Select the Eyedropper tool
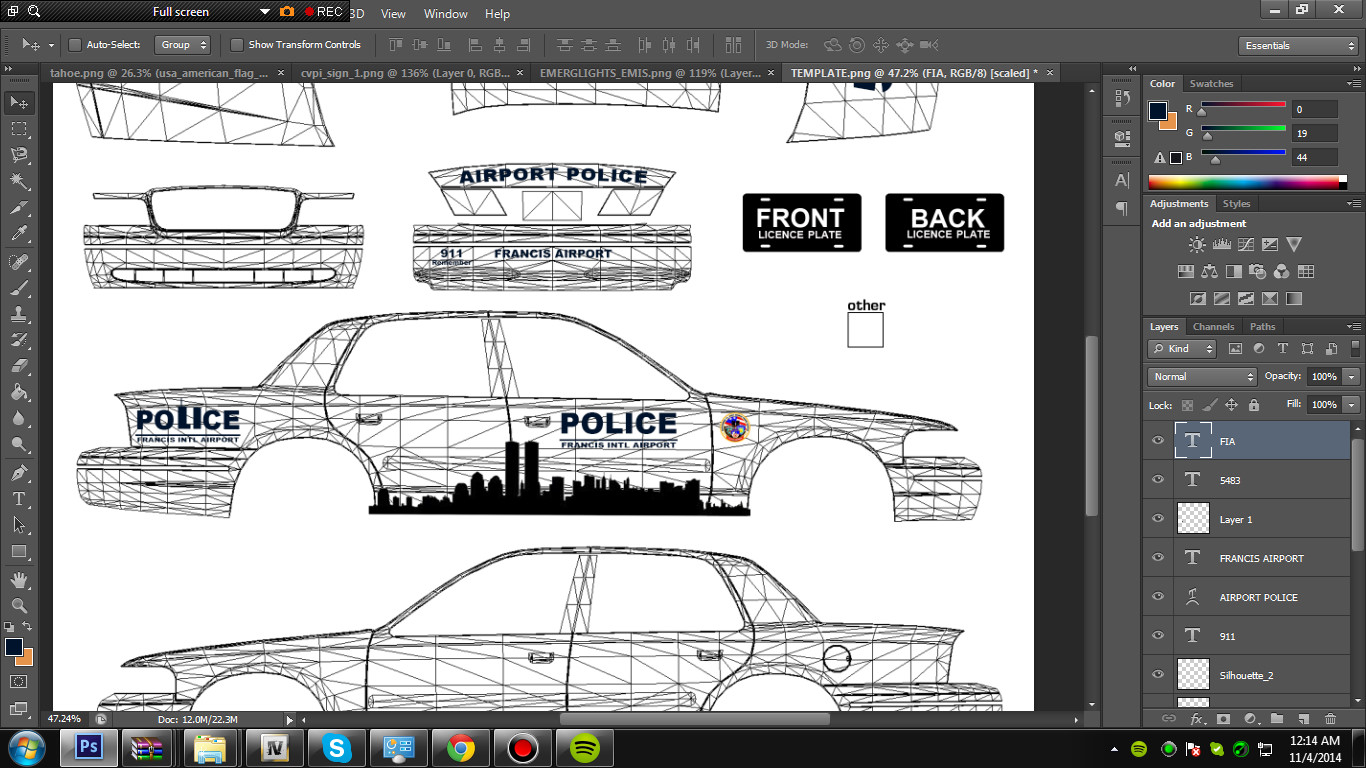The height and width of the screenshot is (768, 1366). coord(19,234)
